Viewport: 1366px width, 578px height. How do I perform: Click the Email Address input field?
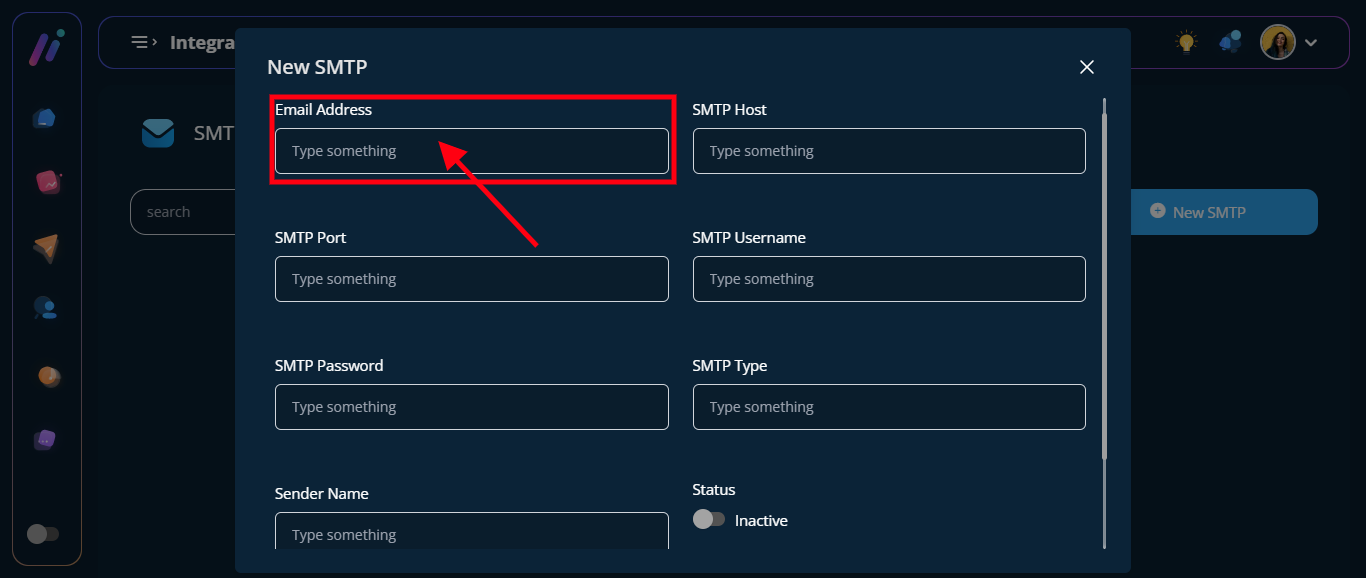coord(471,151)
